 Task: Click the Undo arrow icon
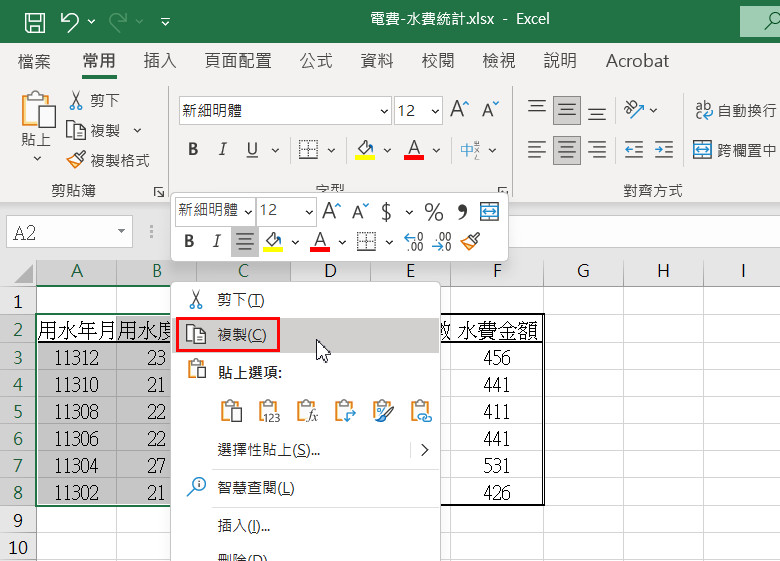click(x=69, y=20)
